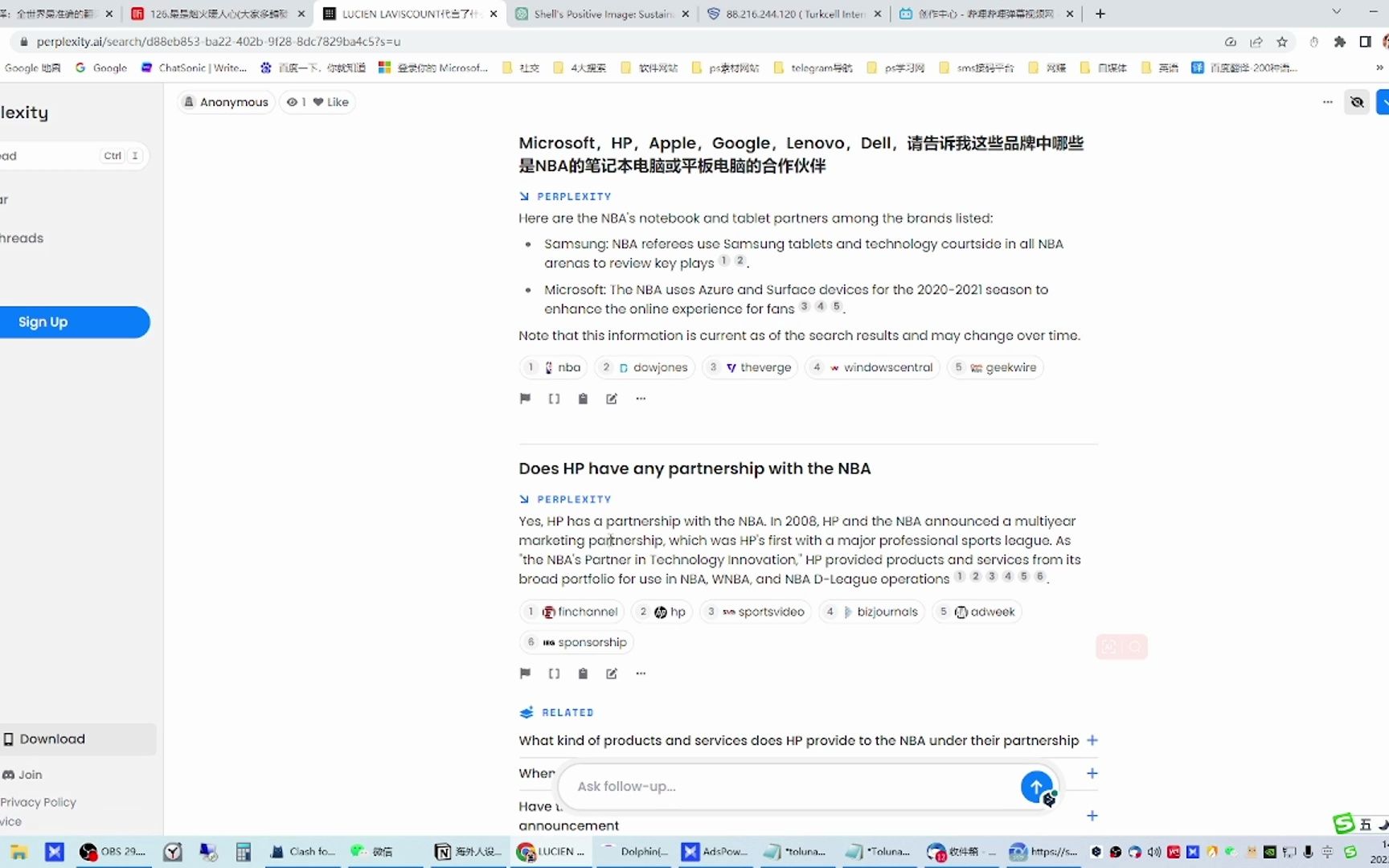
Task: Open the finchannel source citation
Action: [x=572, y=612]
